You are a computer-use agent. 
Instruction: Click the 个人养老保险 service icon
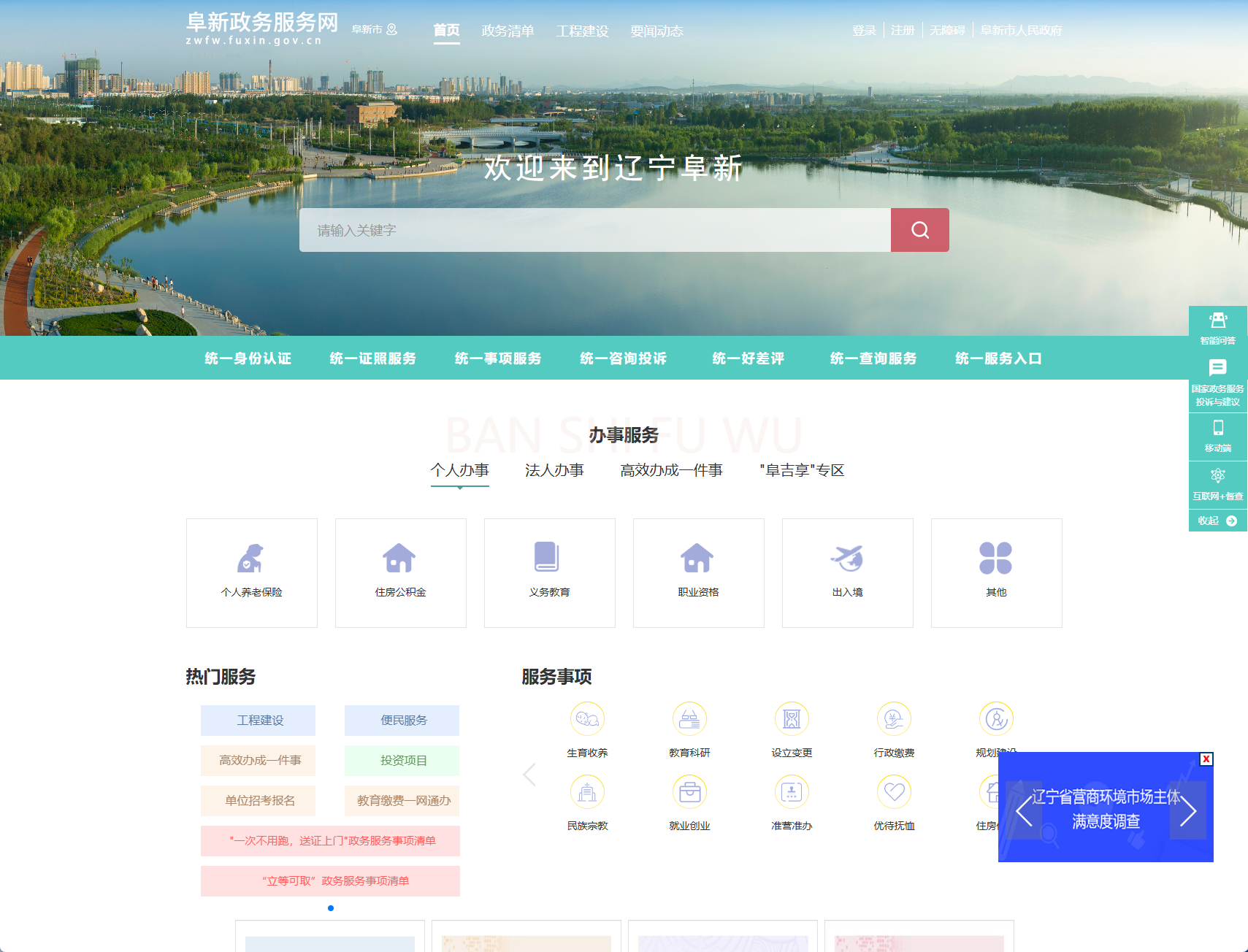251,558
